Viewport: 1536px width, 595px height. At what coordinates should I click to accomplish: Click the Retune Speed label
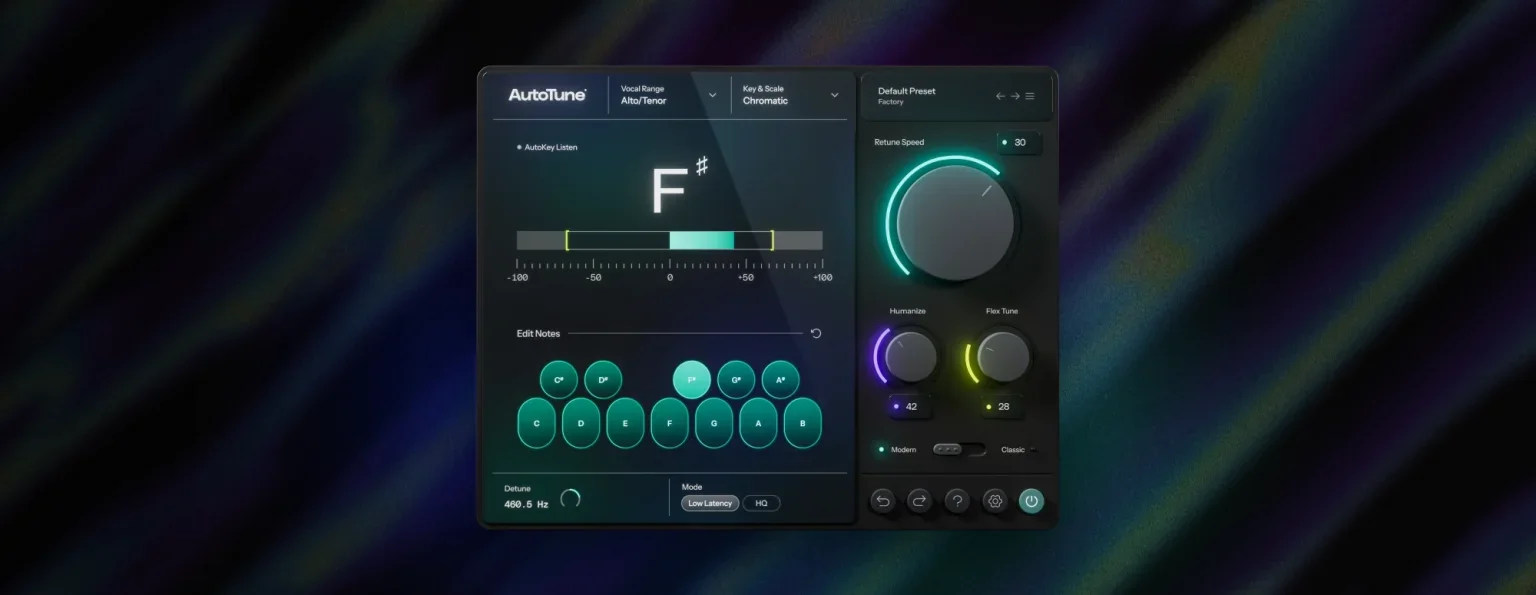click(899, 142)
